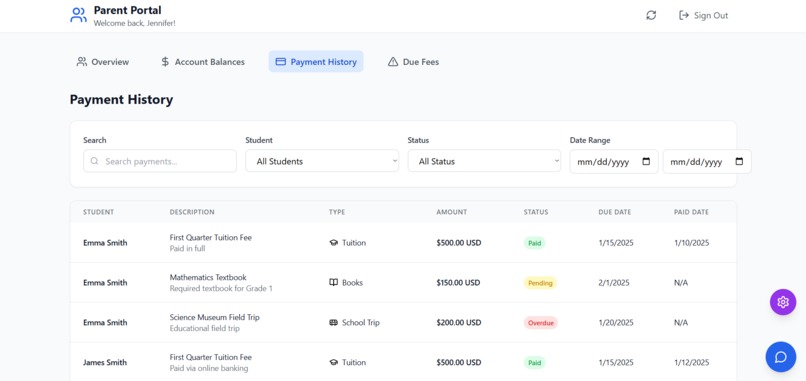The image size is (806, 381).
Task: Click the $200.00 USD amount
Action: [x=459, y=322]
